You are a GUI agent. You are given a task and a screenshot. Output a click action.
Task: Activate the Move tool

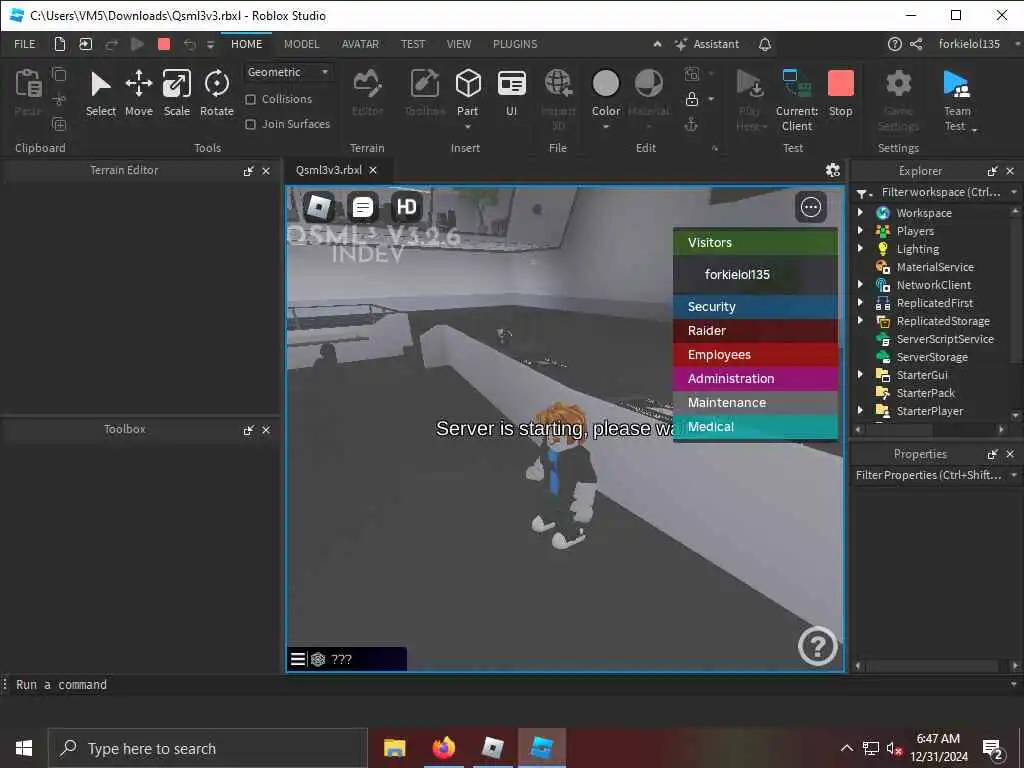pyautogui.click(x=138, y=93)
